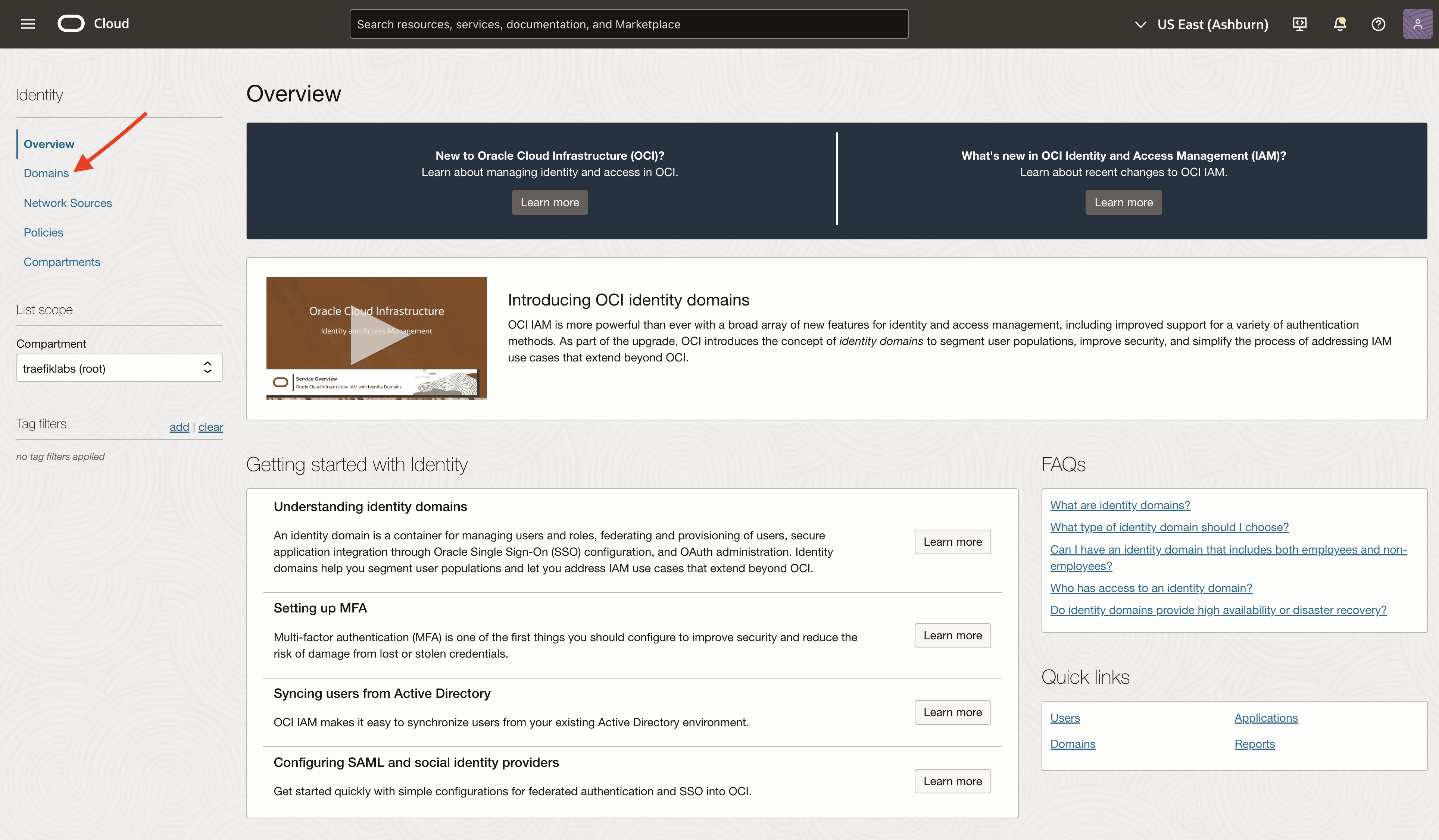Open the Applications quick link
This screenshot has height=840, width=1439.
(x=1265, y=718)
